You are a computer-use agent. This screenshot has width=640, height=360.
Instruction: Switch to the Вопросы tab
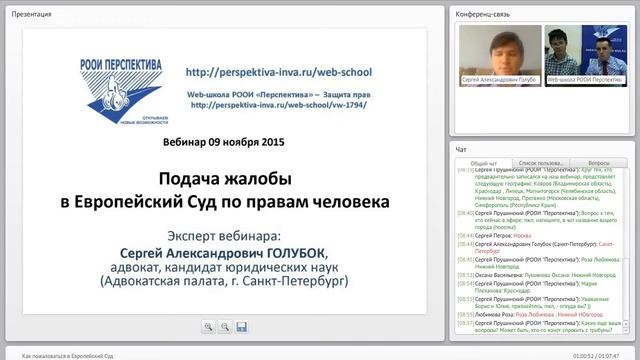pyautogui.click(x=599, y=163)
